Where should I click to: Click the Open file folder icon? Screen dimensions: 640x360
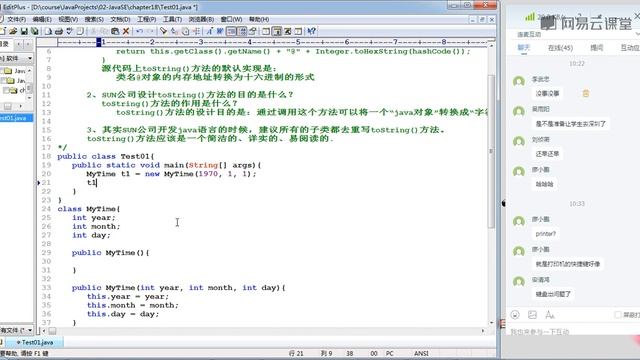13,31
